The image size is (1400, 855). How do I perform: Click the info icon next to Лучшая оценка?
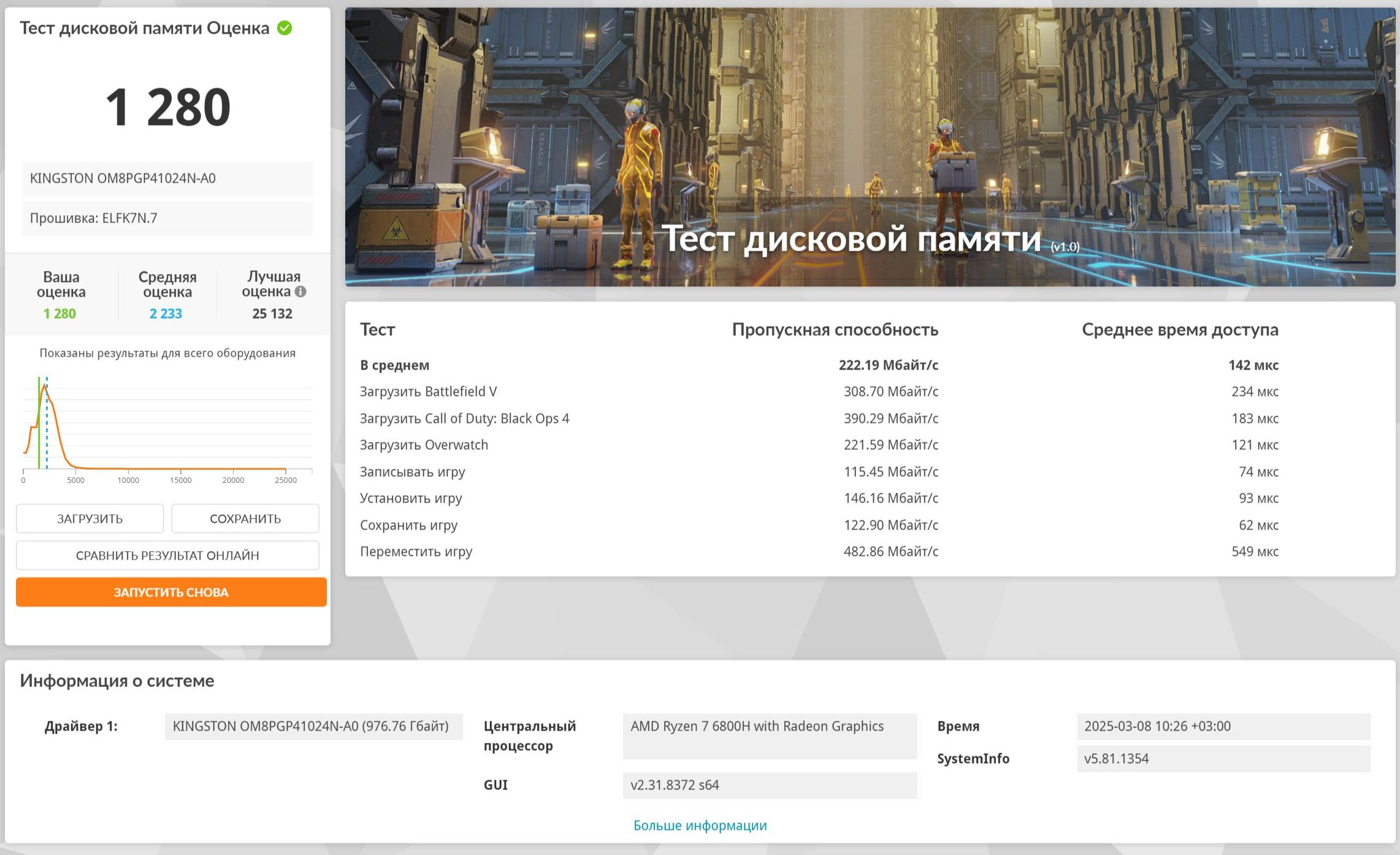pos(300,292)
